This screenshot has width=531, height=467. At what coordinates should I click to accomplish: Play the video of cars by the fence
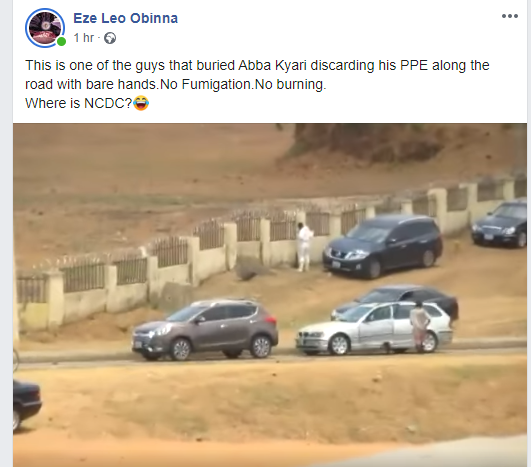270,295
